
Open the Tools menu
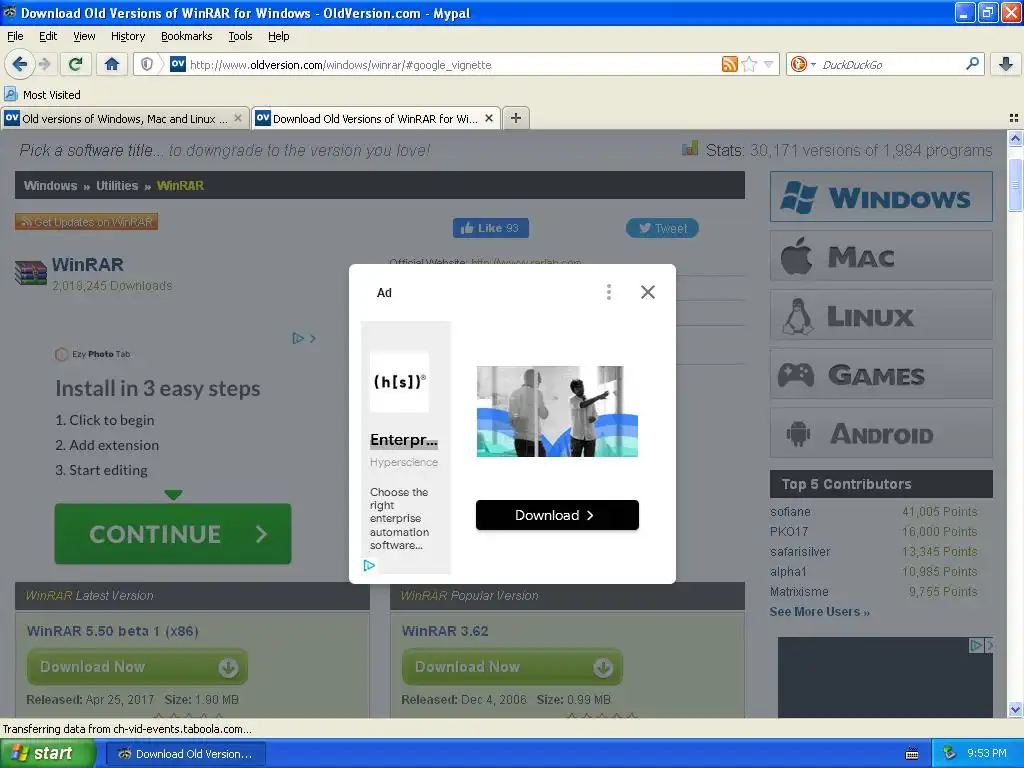click(240, 36)
